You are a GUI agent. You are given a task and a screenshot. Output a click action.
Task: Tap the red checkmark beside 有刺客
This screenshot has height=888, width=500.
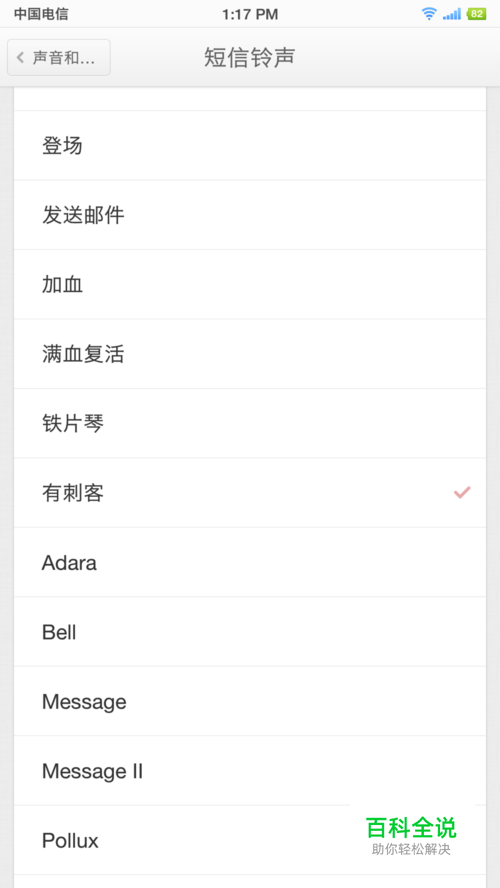[x=462, y=493]
